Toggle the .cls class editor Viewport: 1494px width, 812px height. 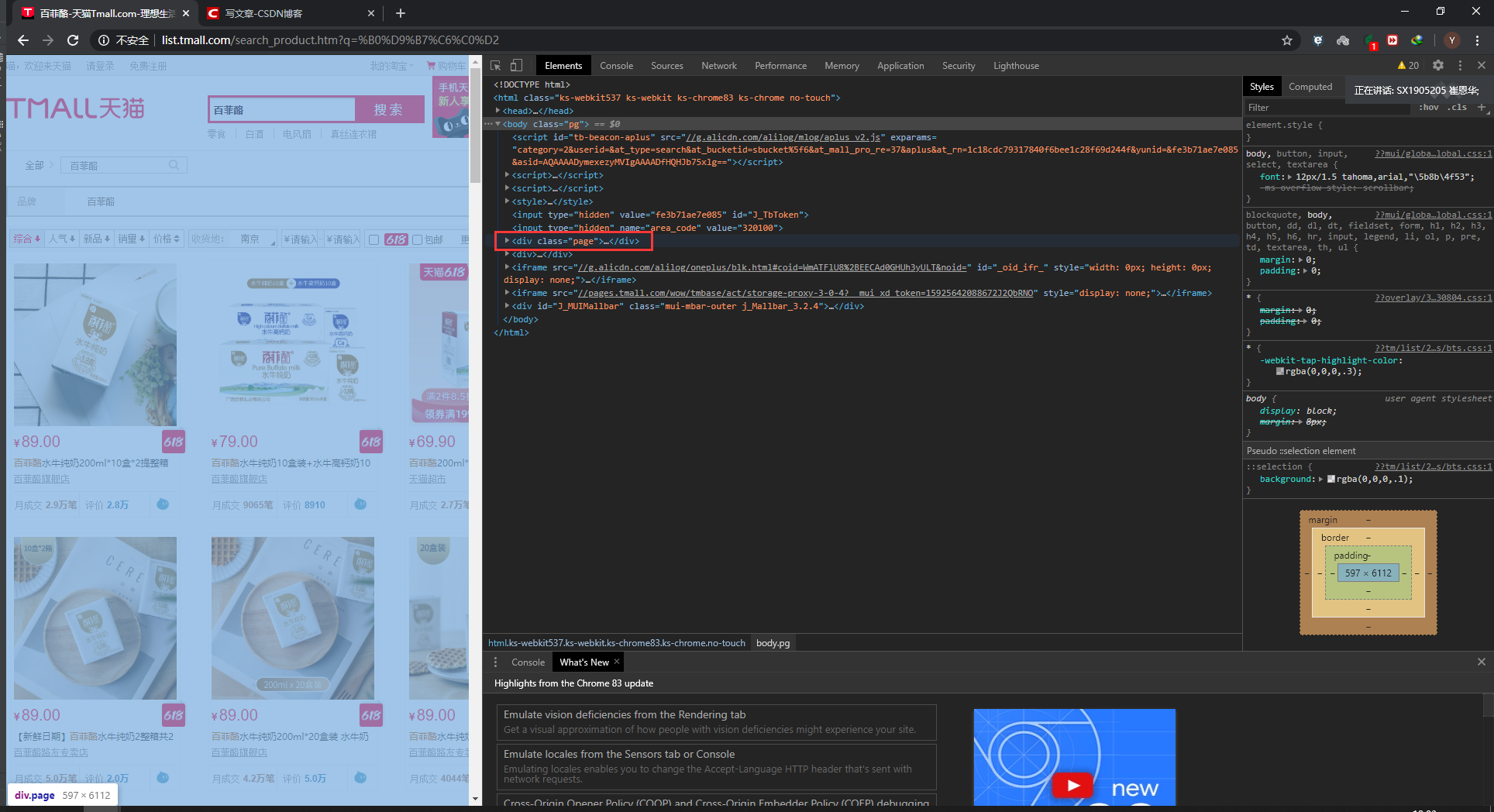(x=1458, y=108)
